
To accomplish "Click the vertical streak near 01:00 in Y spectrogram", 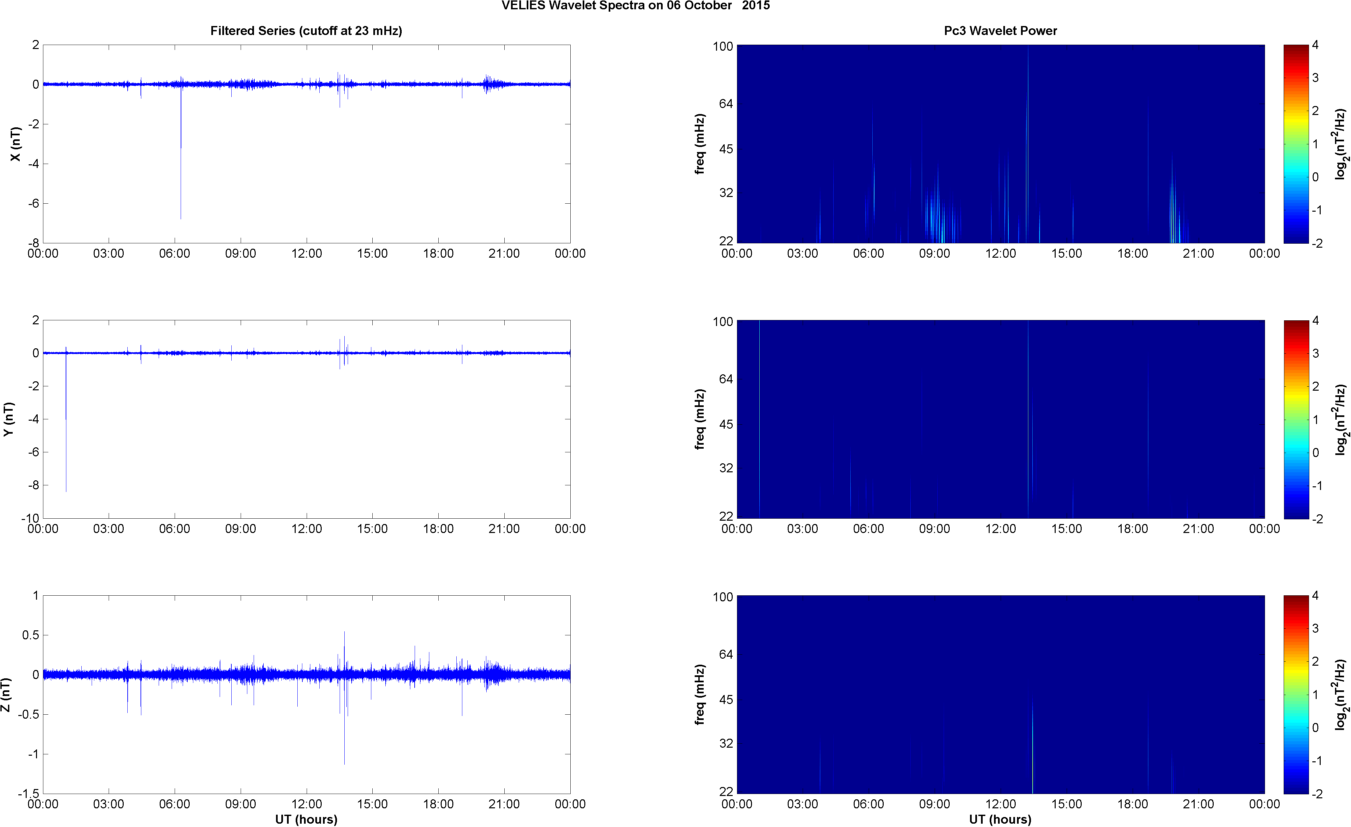I will tap(759, 419).
